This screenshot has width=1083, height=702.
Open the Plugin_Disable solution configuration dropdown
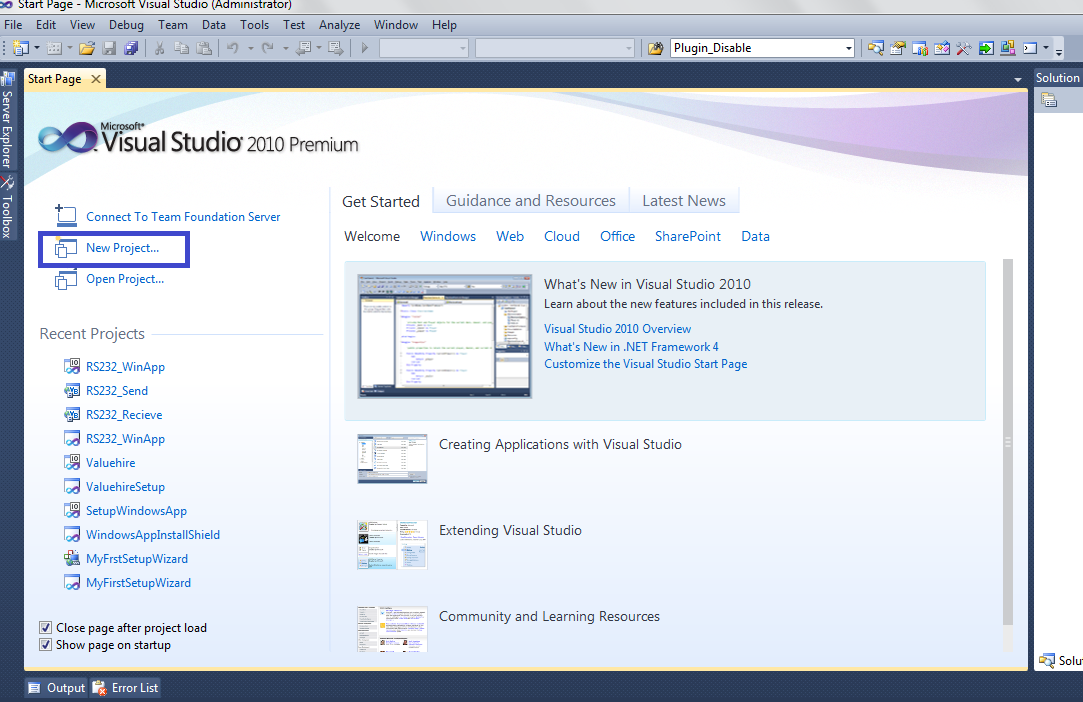[847, 47]
